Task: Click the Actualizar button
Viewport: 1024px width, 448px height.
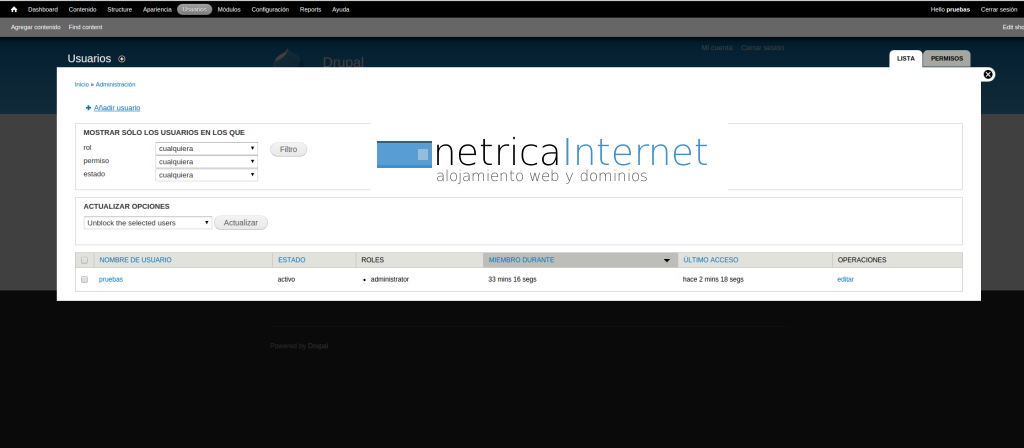Action: pyautogui.click(x=241, y=223)
